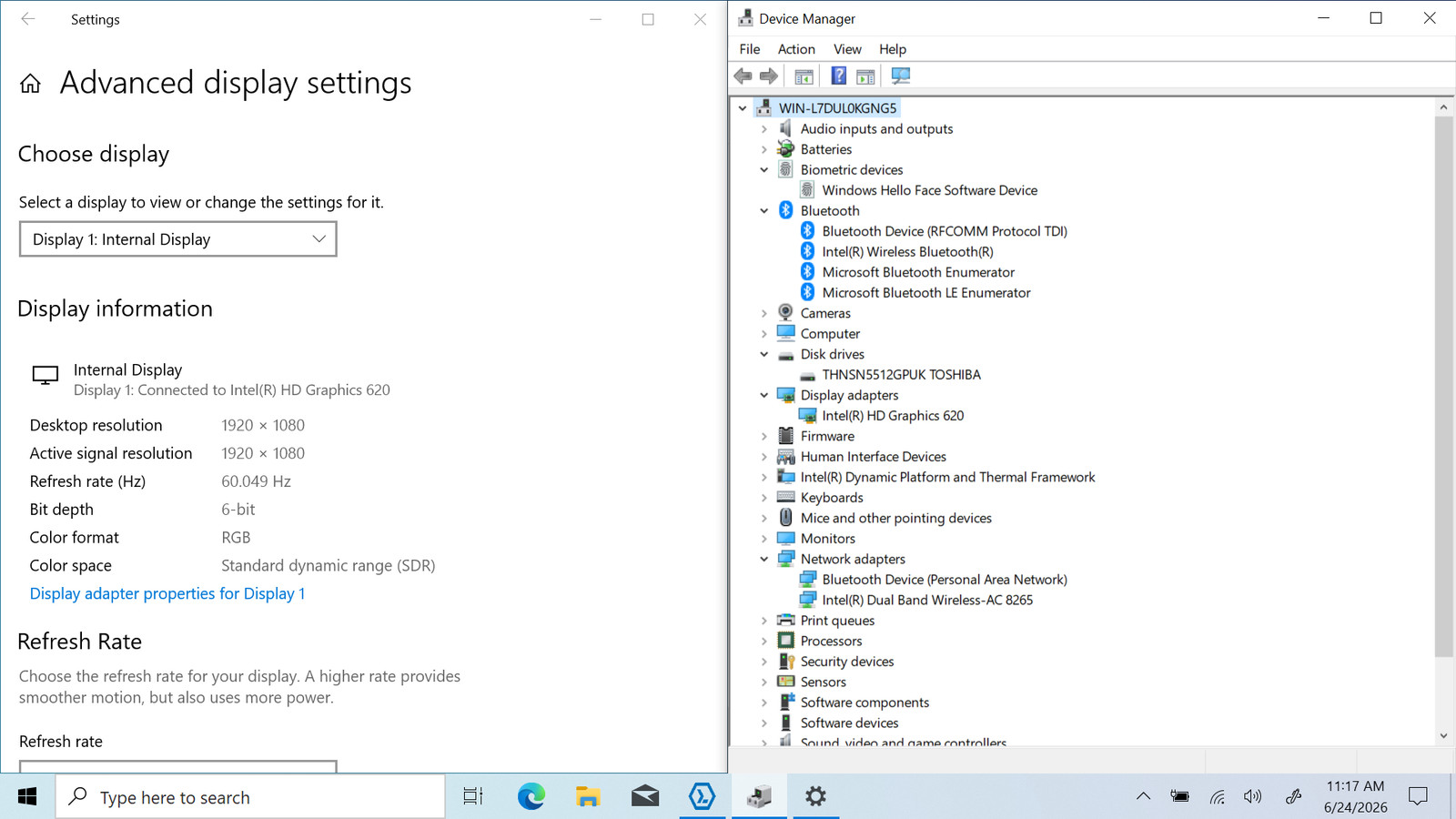This screenshot has height=819, width=1456.
Task: Select the Software components category
Action: pos(864,703)
